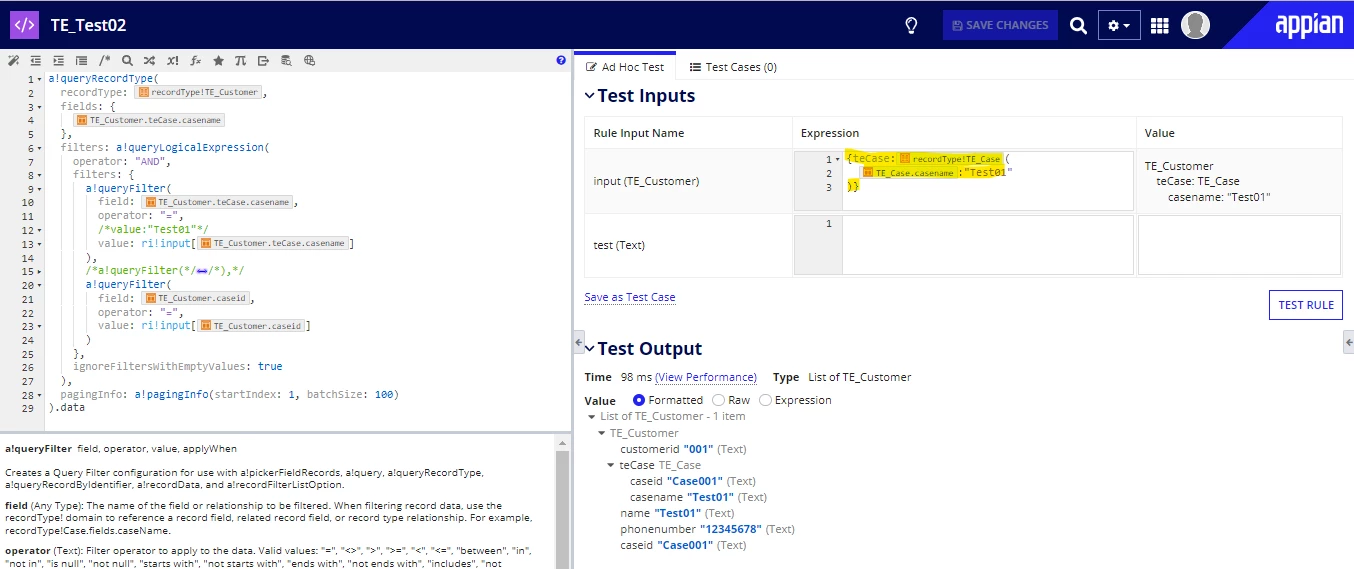This screenshot has width=1354, height=569.
Task: Select the Formatted value radio button
Action: pos(639,400)
